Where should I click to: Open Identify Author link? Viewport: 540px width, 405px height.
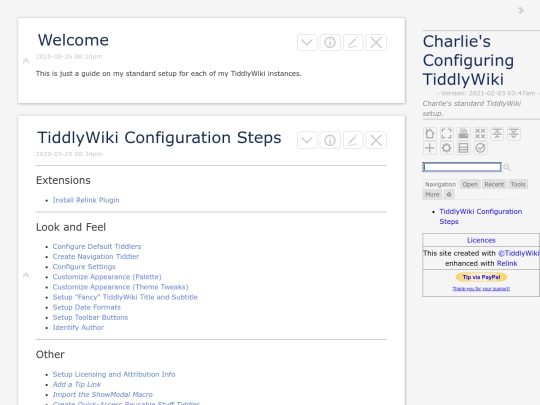point(78,328)
